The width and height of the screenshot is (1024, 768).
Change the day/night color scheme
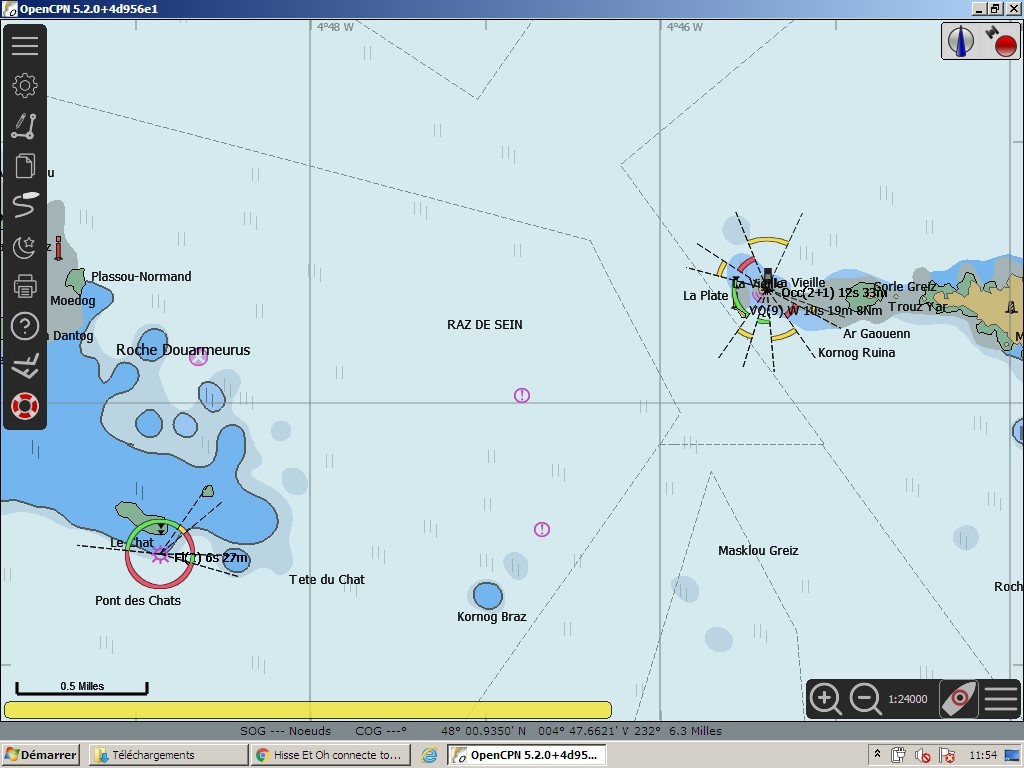point(25,246)
